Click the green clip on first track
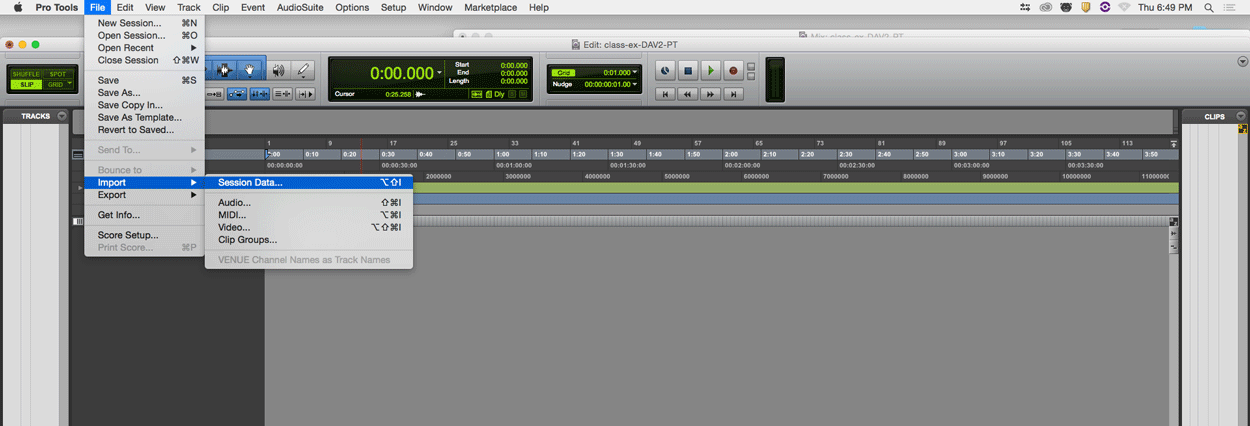 796,188
